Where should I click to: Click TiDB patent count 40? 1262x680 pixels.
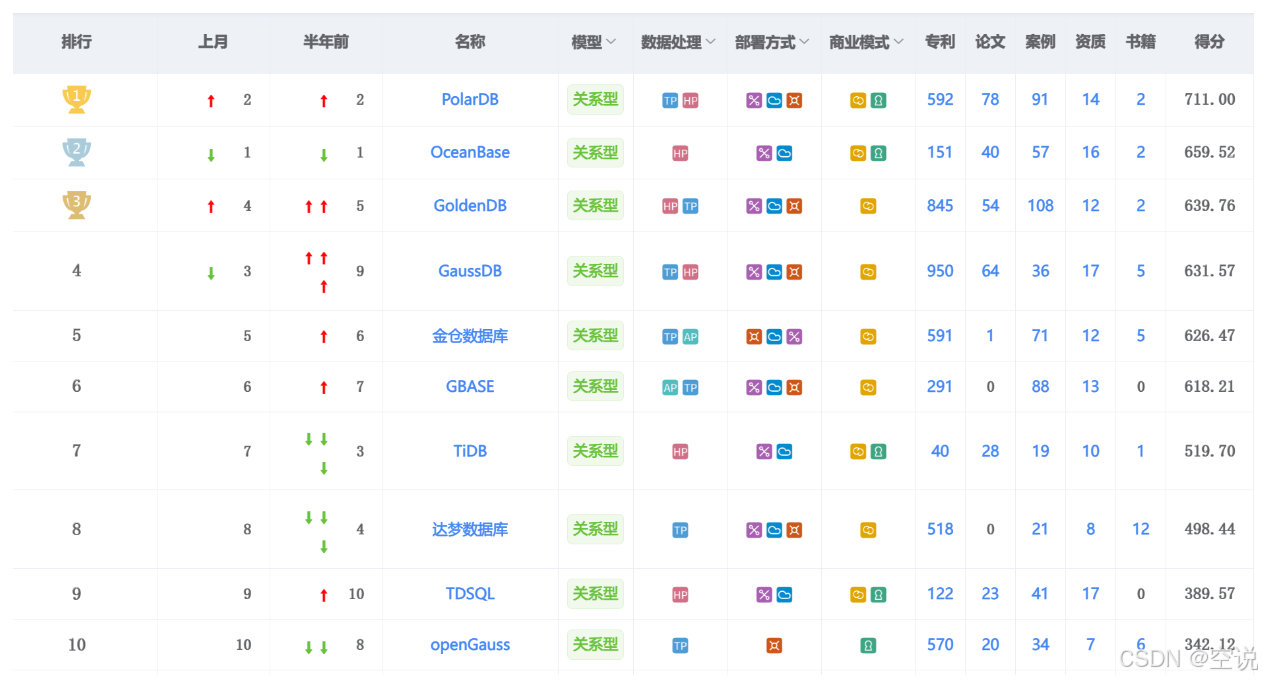940,451
